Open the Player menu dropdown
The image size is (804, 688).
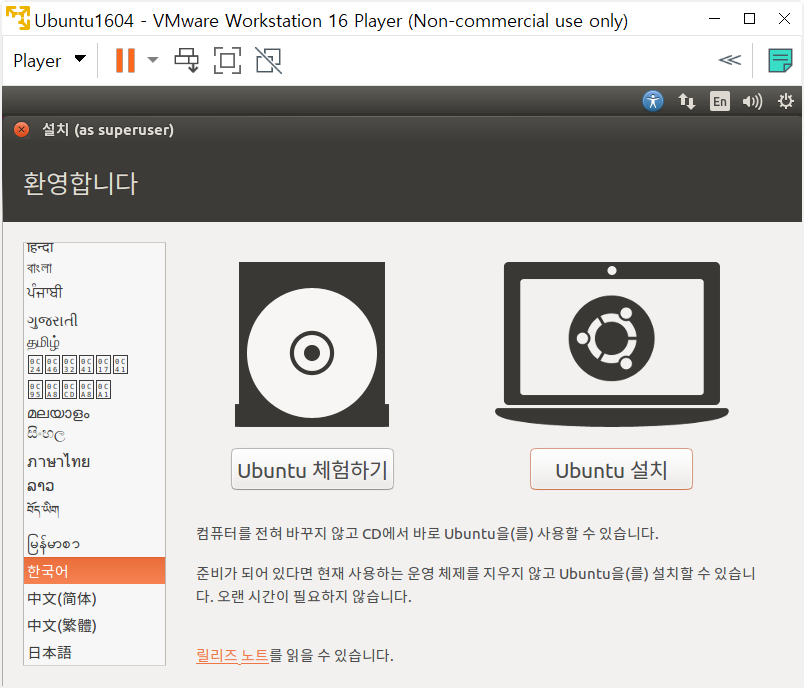[49, 60]
